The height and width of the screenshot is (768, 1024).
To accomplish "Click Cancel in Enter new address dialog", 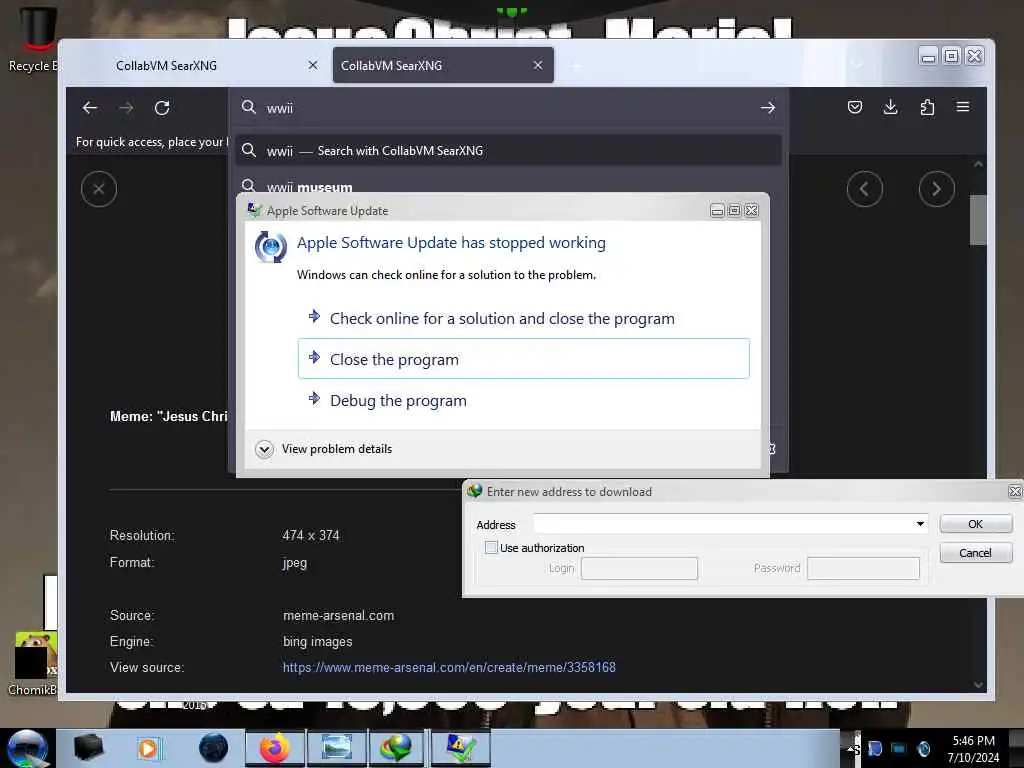I will (976, 552).
